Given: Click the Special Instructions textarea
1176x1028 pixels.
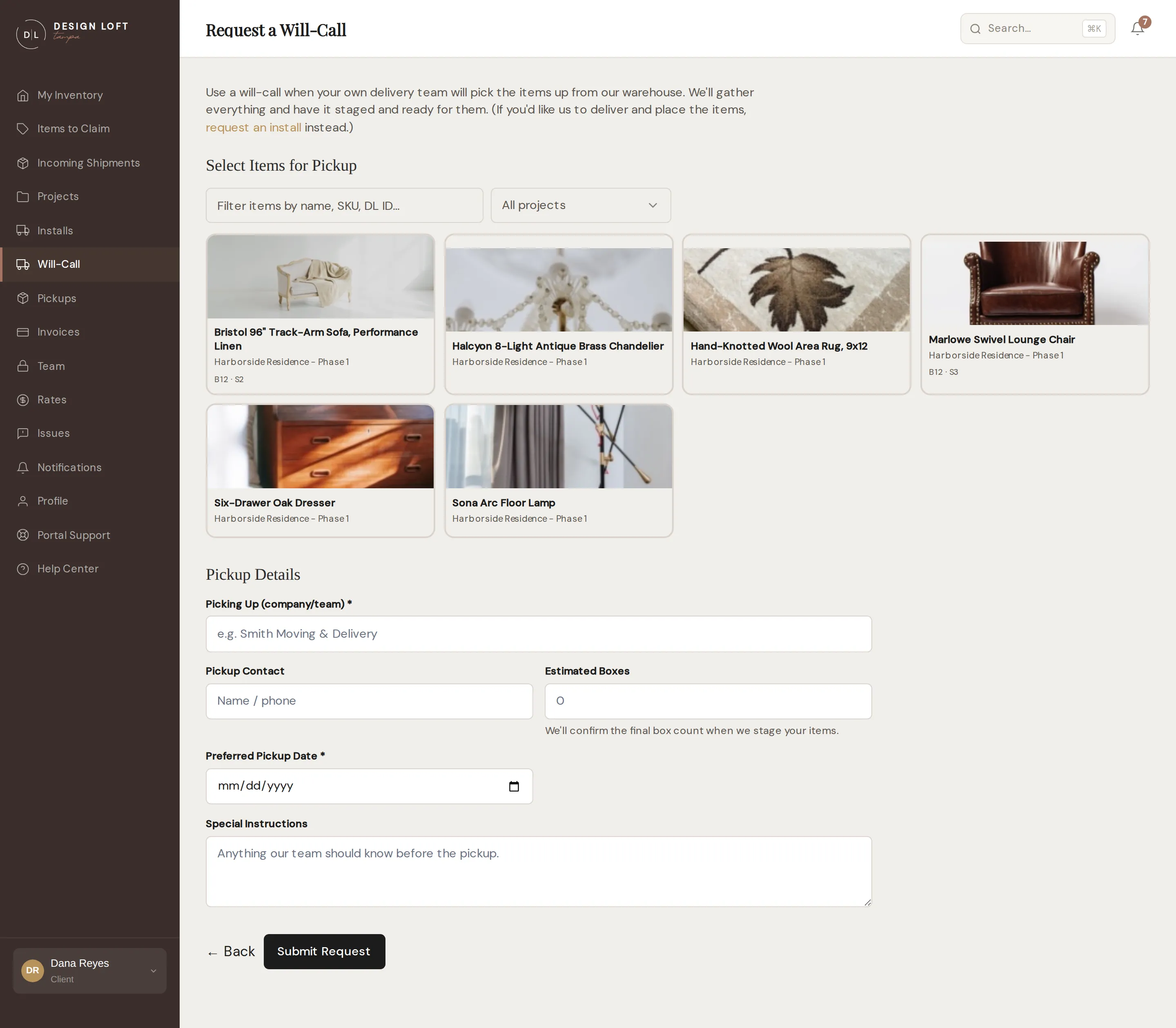Looking at the screenshot, I should [x=539, y=871].
